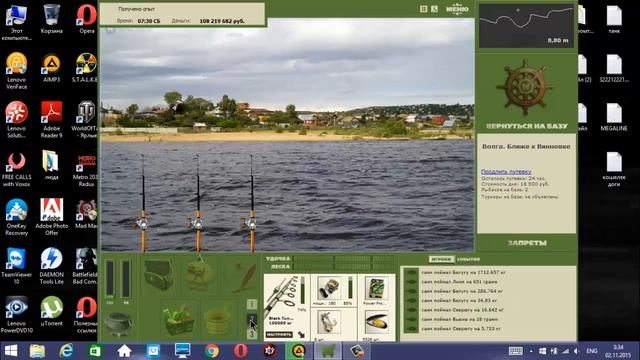Open Opera desktop shortcut at top
Viewport: 640px width, 360px height.
(x=87, y=19)
